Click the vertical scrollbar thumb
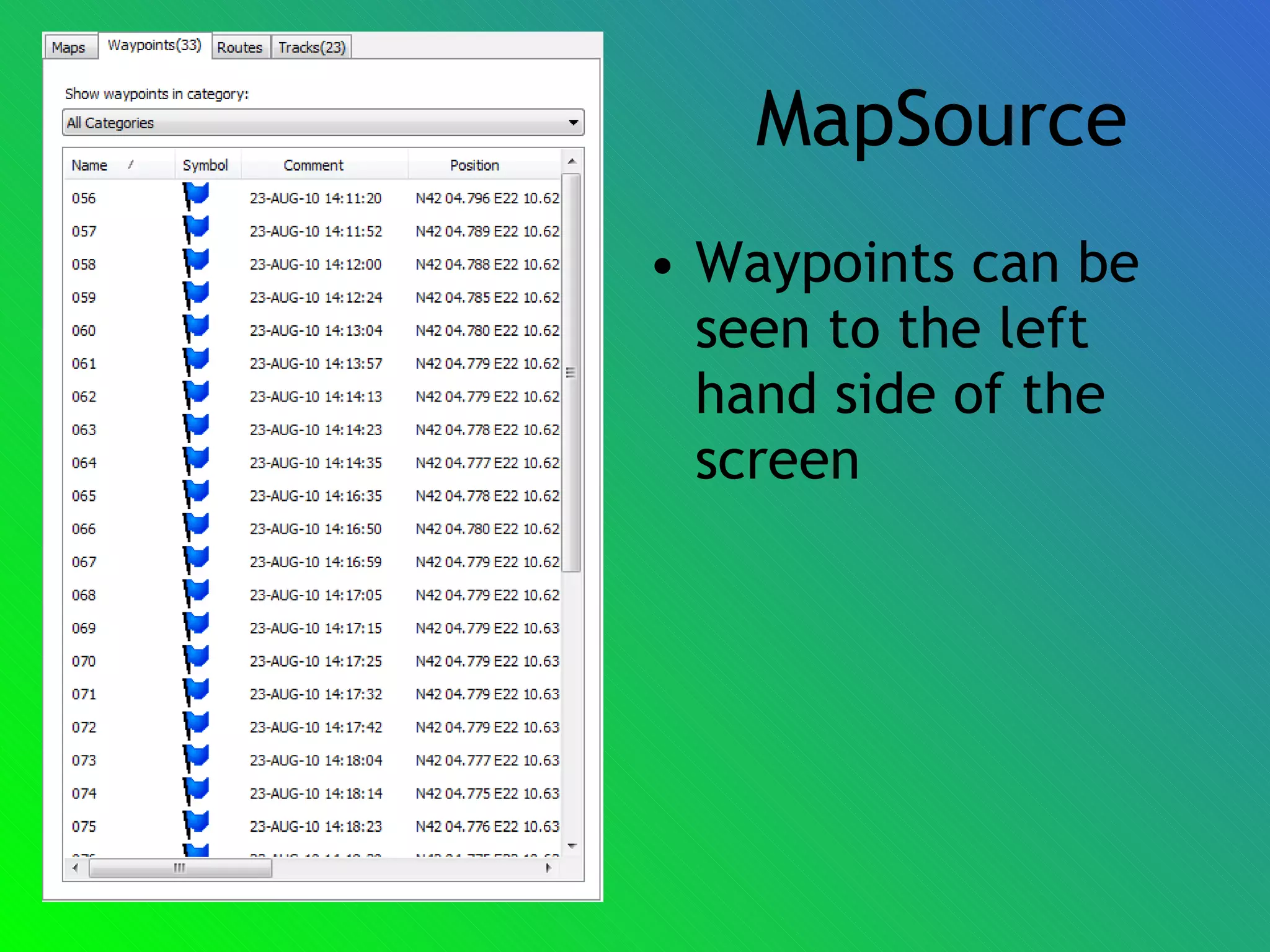 coord(572,372)
